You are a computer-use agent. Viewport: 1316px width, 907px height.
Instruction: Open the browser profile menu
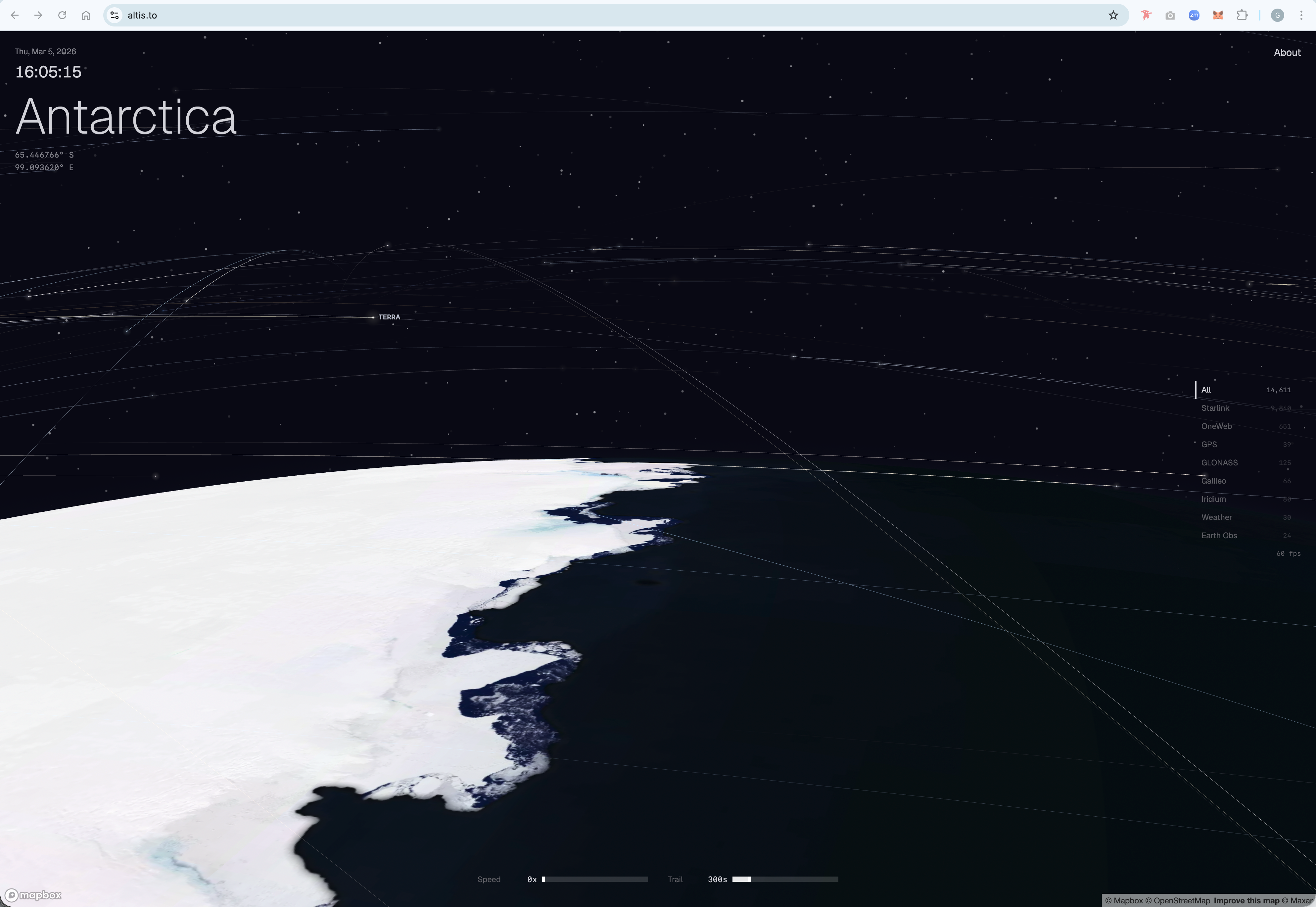point(1277,15)
